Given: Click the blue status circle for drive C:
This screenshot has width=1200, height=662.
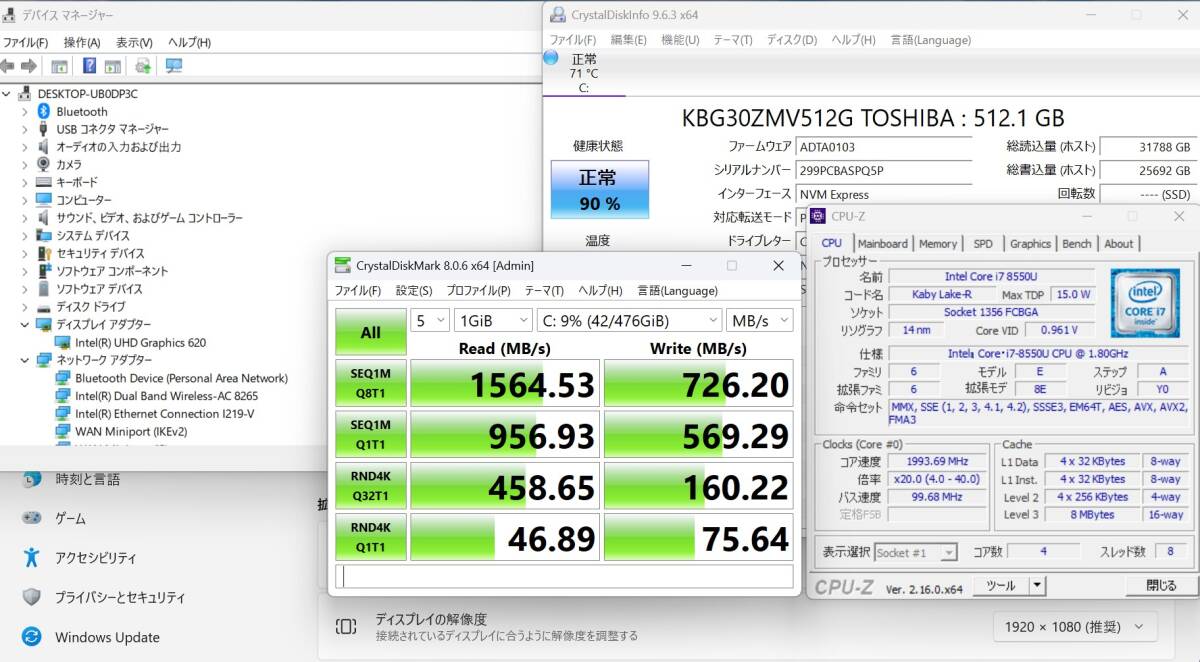Looking at the screenshot, I should (x=551, y=58).
